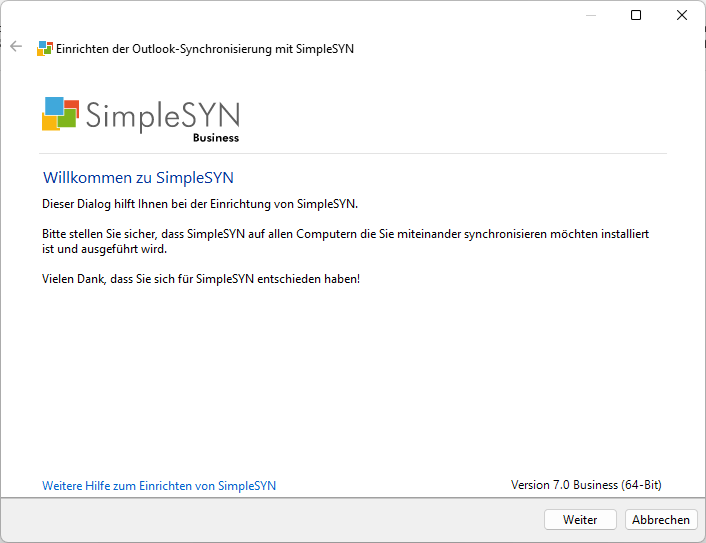The height and width of the screenshot is (543, 706).
Task: Click the green square in the large logo
Action: pyautogui.click(x=68, y=118)
